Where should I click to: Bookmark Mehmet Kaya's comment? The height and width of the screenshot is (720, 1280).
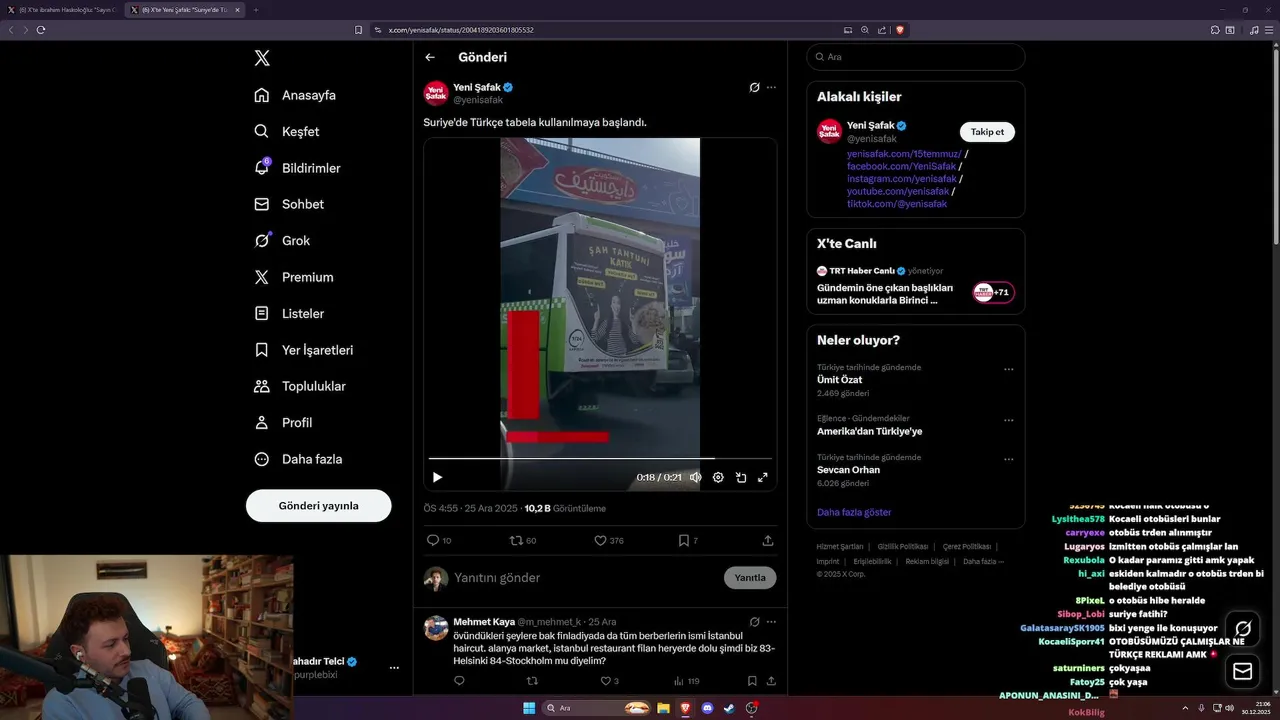(752, 681)
